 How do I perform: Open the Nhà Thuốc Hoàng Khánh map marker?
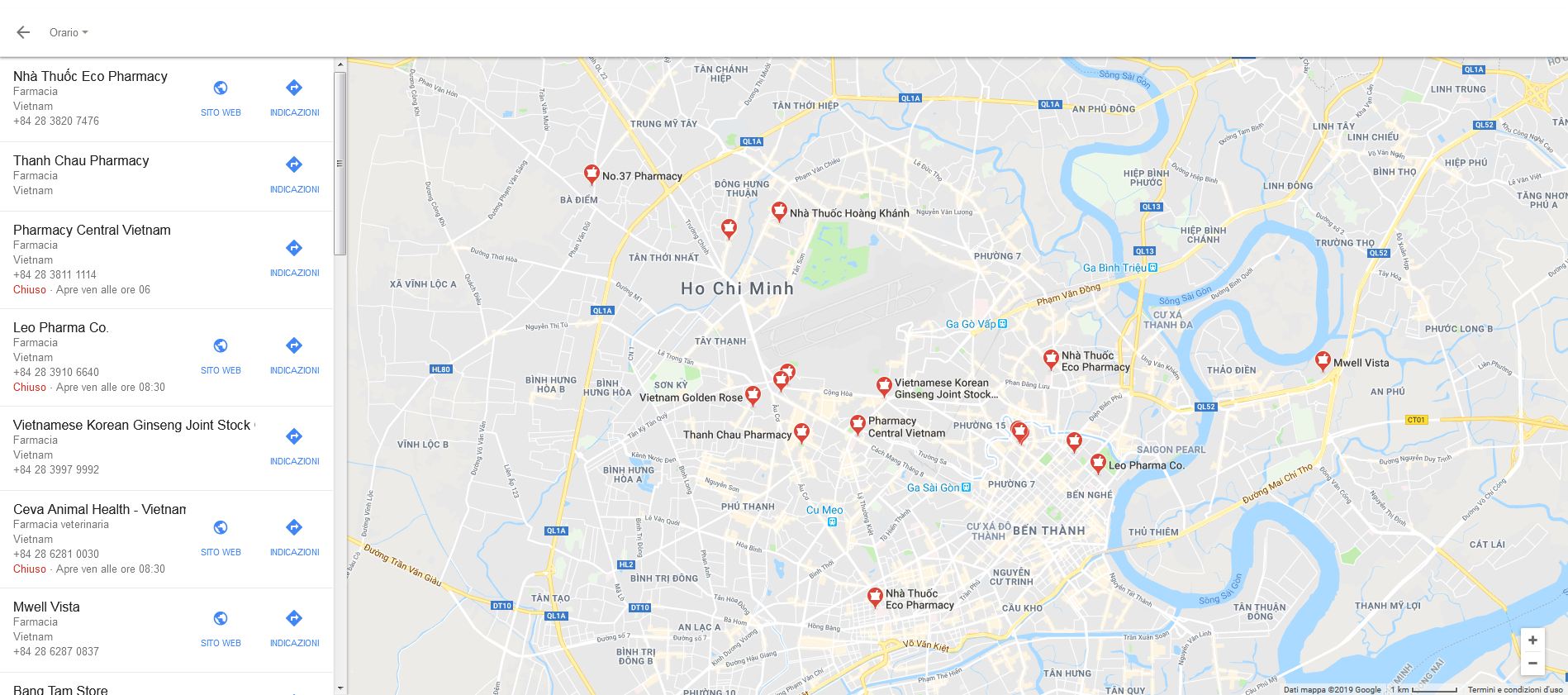point(779,211)
